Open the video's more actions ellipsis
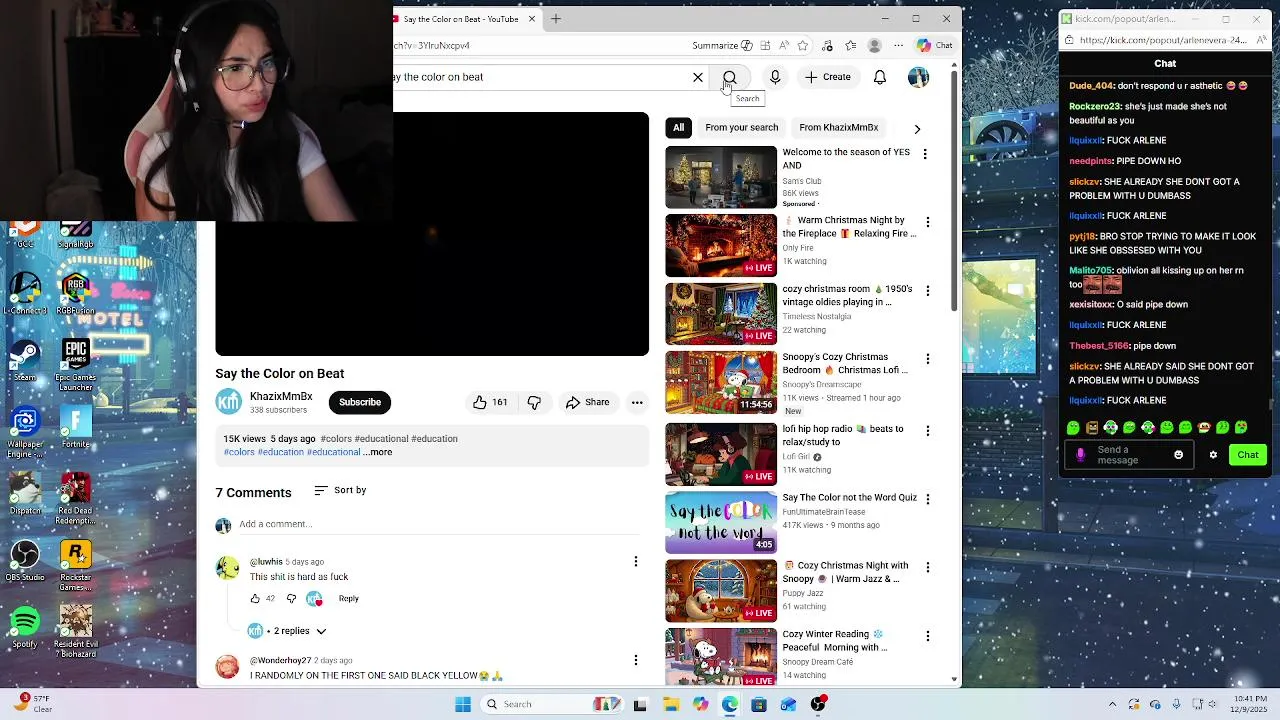This screenshot has height=720, width=1280. (637, 402)
